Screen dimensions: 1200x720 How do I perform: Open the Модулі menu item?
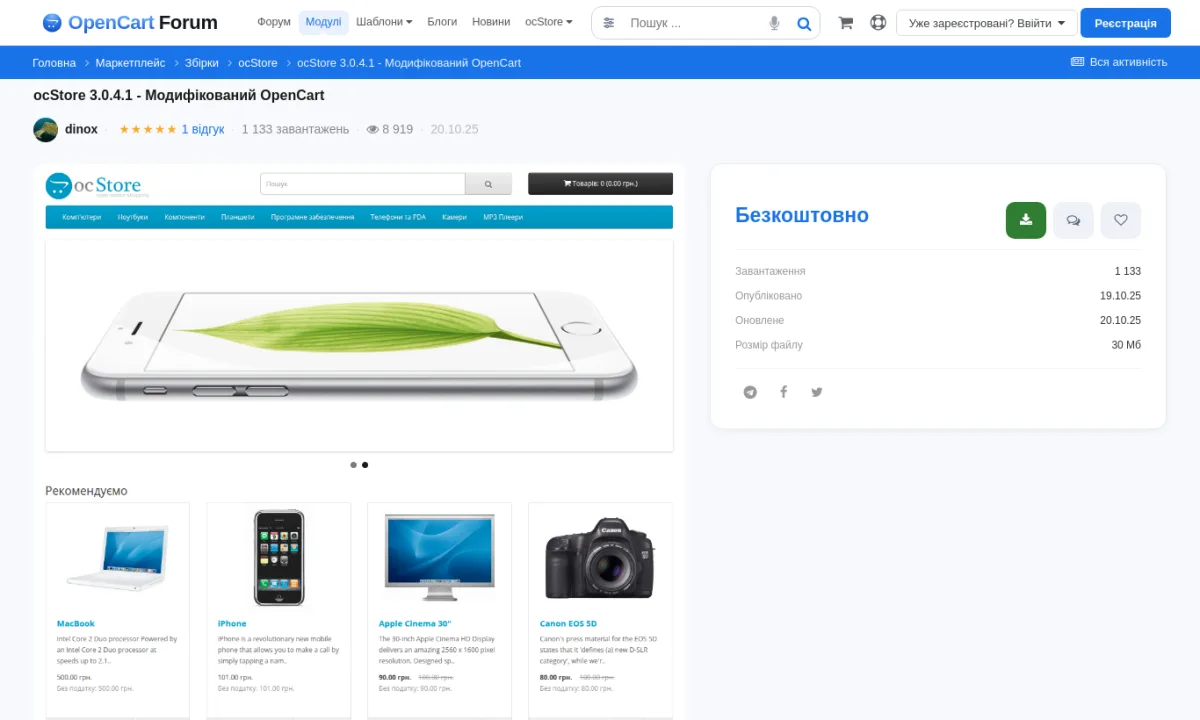click(323, 22)
